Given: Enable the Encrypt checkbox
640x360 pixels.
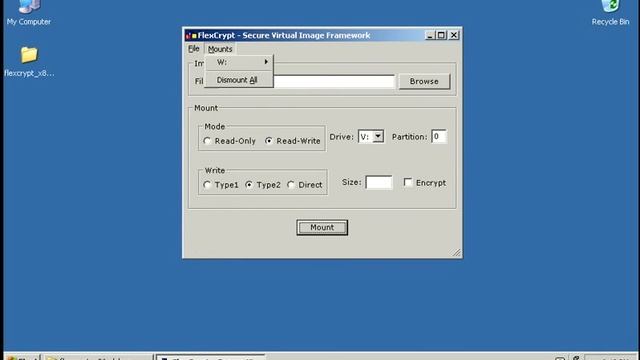Looking at the screenshot, I should 408,182.
